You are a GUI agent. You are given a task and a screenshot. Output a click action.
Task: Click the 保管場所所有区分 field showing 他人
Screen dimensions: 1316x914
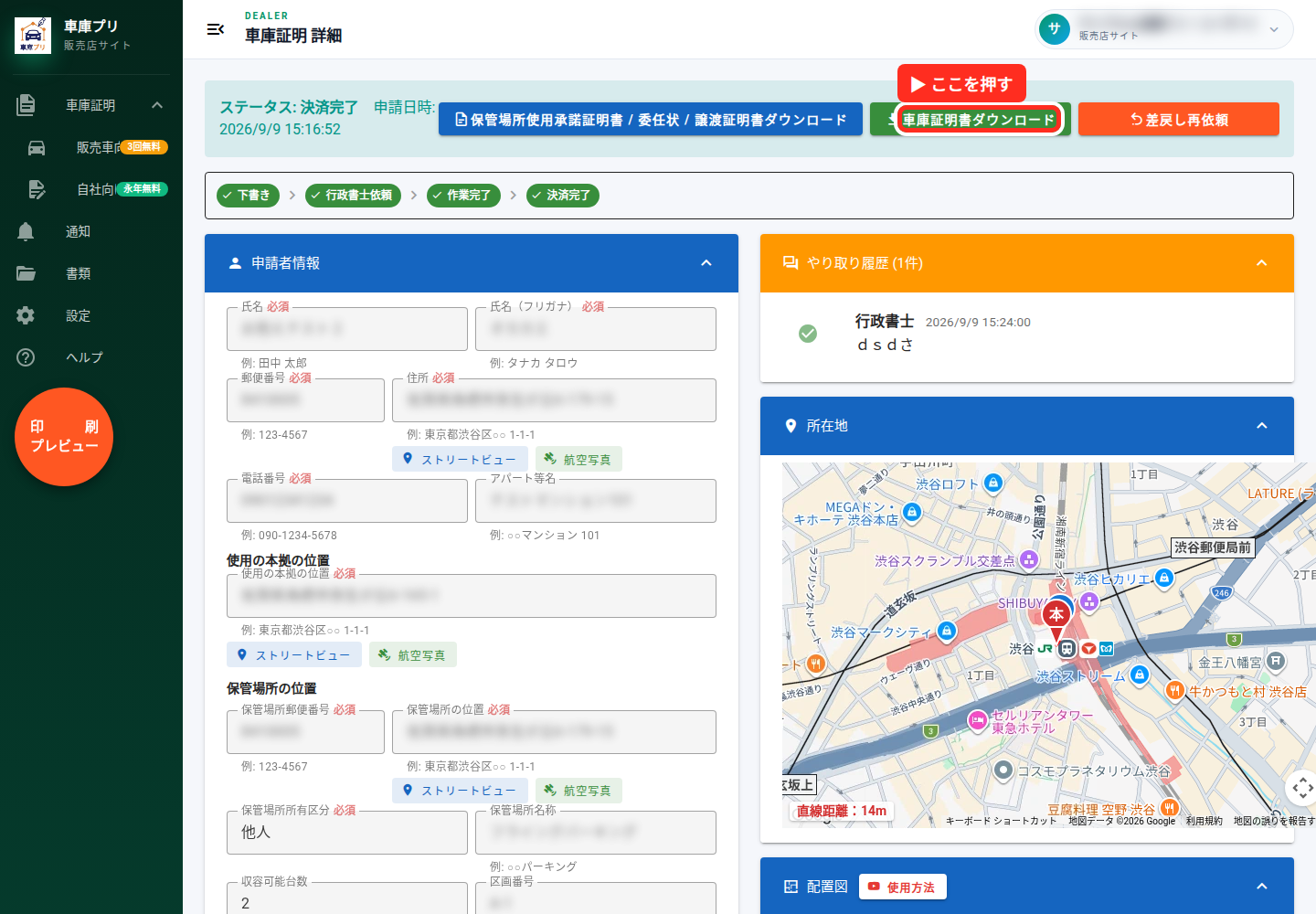coord(347,833)
